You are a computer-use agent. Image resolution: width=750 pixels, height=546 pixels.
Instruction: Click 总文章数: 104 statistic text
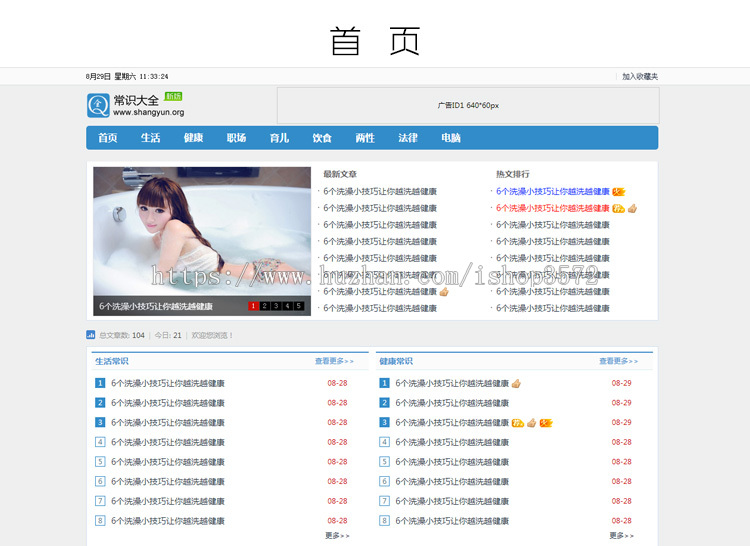tap(122, 335)
